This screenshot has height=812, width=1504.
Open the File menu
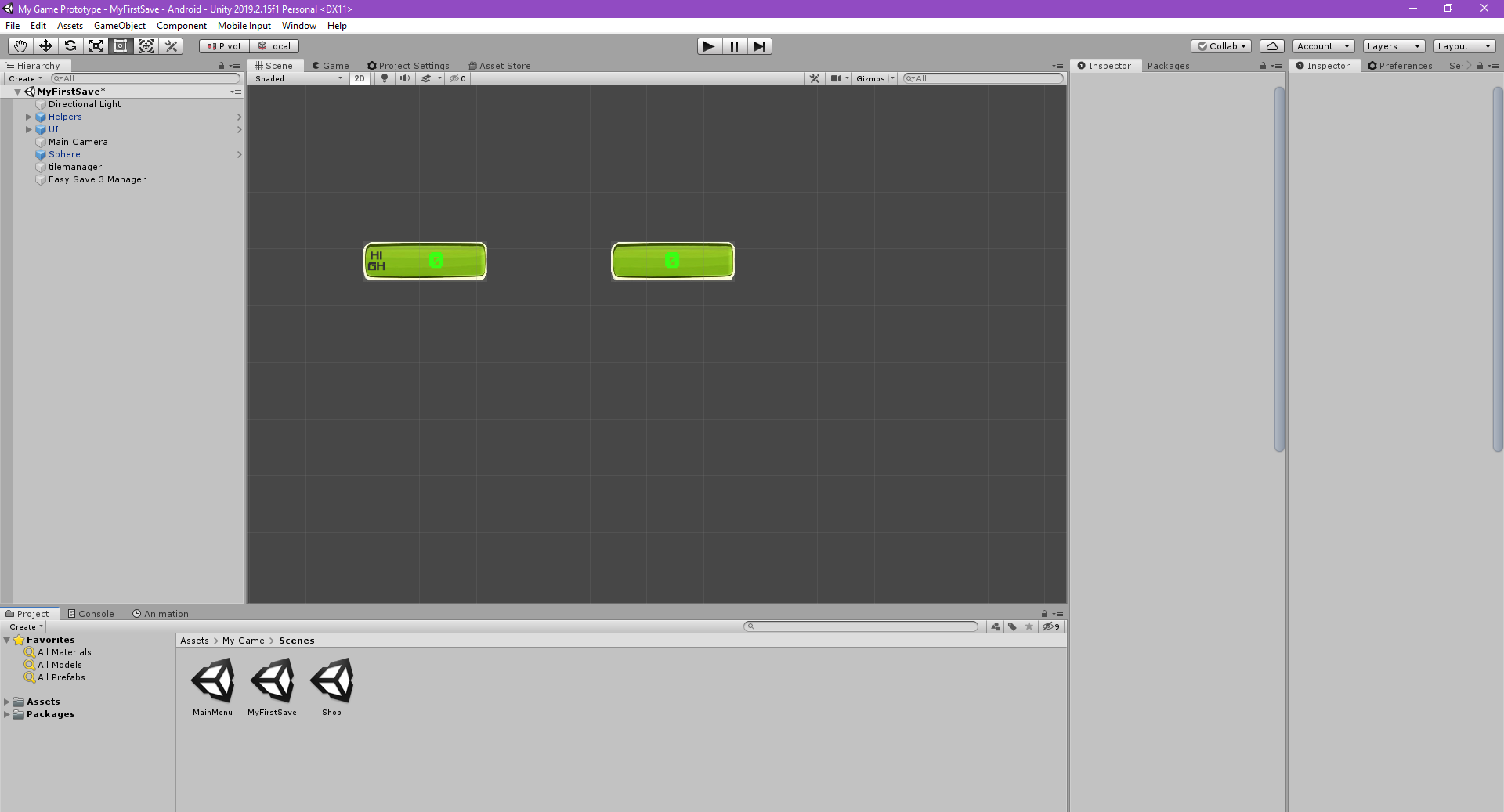click(x=13, y=26)
